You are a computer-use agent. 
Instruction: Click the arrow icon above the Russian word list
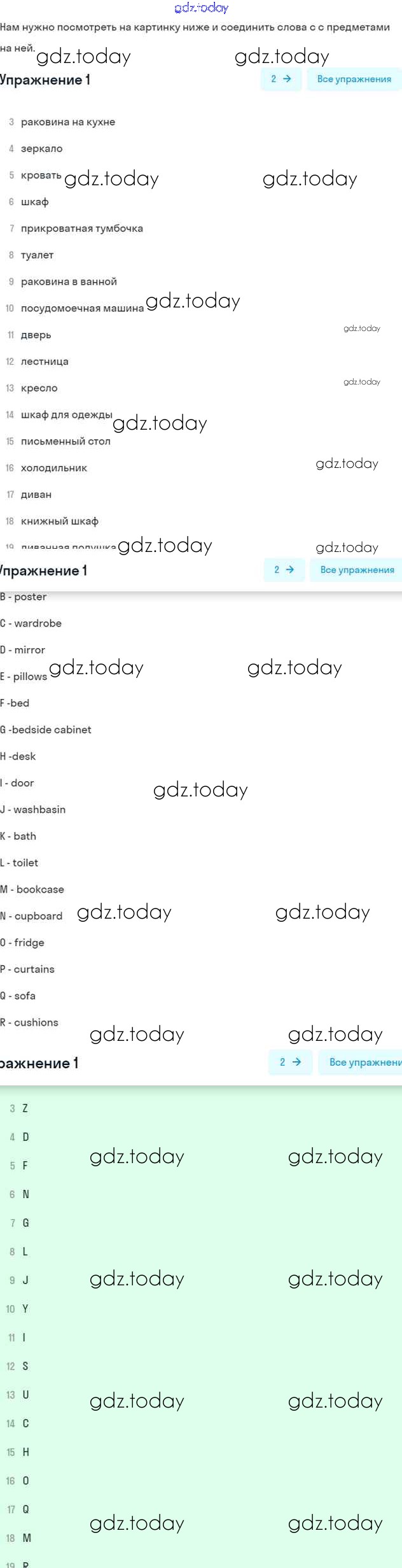click(x=287, y=79)
